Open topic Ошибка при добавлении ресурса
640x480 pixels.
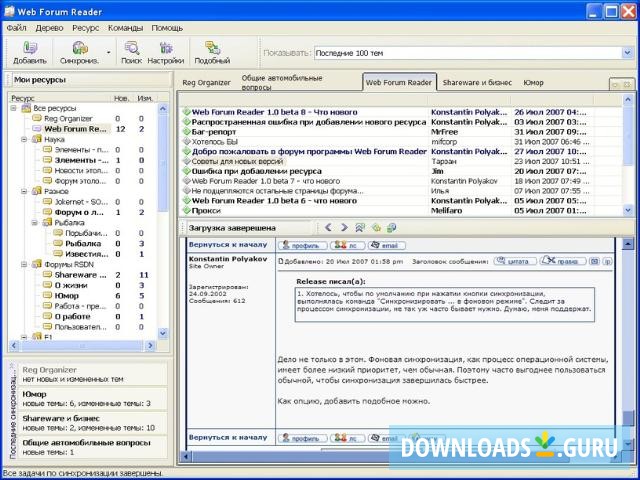(x=257, y=171)
